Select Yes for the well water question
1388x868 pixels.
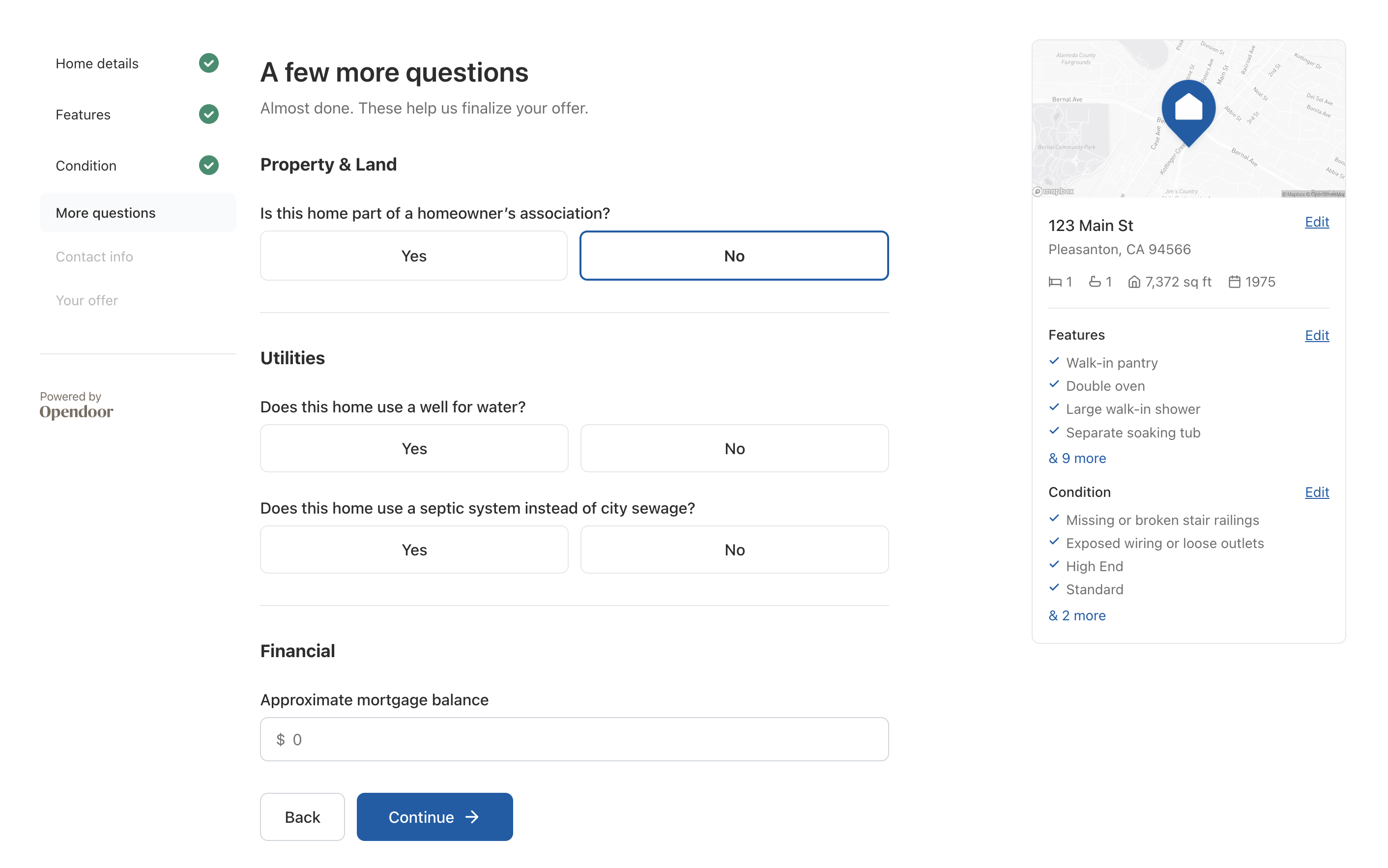(413, 448)
